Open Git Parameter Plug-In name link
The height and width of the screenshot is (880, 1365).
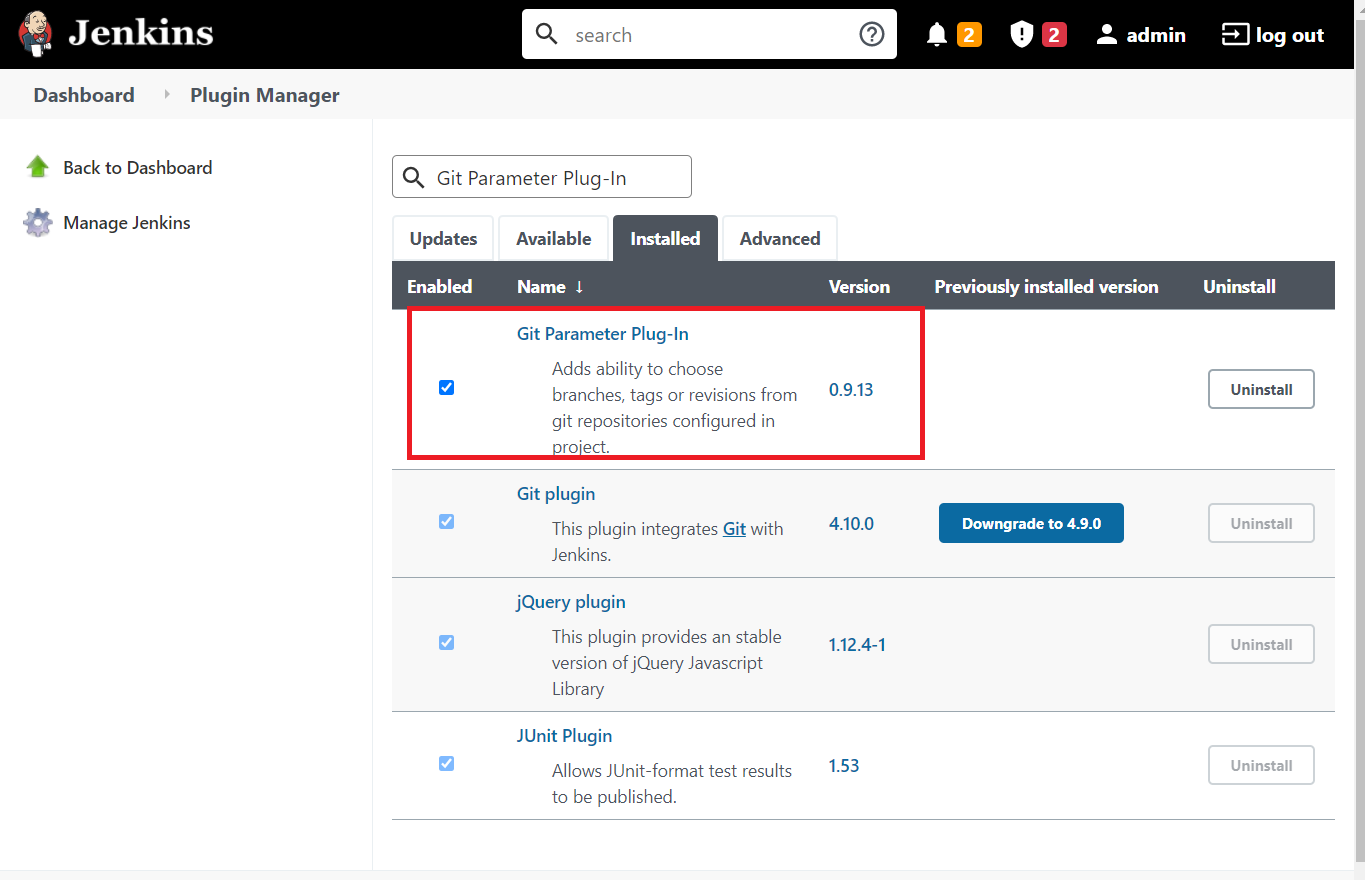point(602,334)
